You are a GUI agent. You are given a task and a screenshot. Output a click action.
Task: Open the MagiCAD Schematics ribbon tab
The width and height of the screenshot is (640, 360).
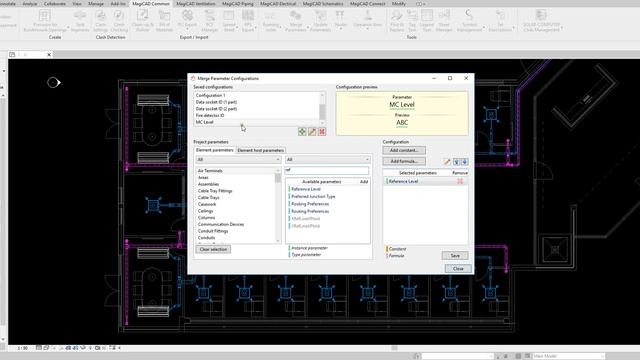(x=323, y=4)
